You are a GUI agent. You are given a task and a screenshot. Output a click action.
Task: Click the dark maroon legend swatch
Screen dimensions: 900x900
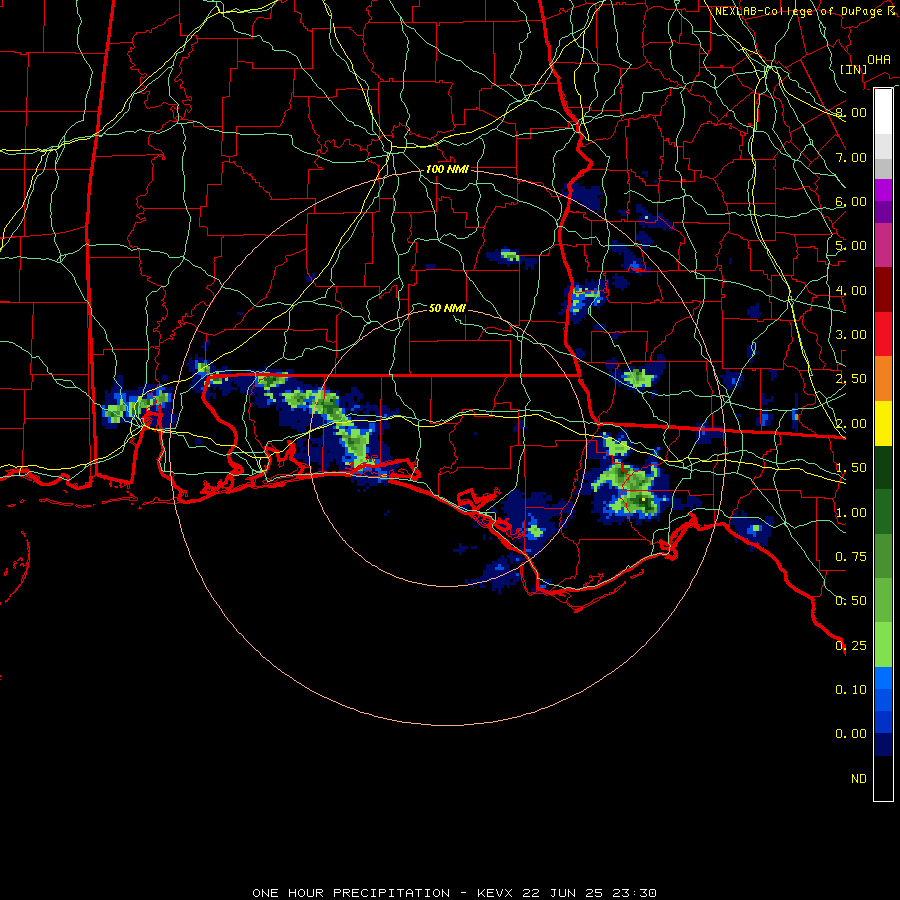tap(883, 289)
